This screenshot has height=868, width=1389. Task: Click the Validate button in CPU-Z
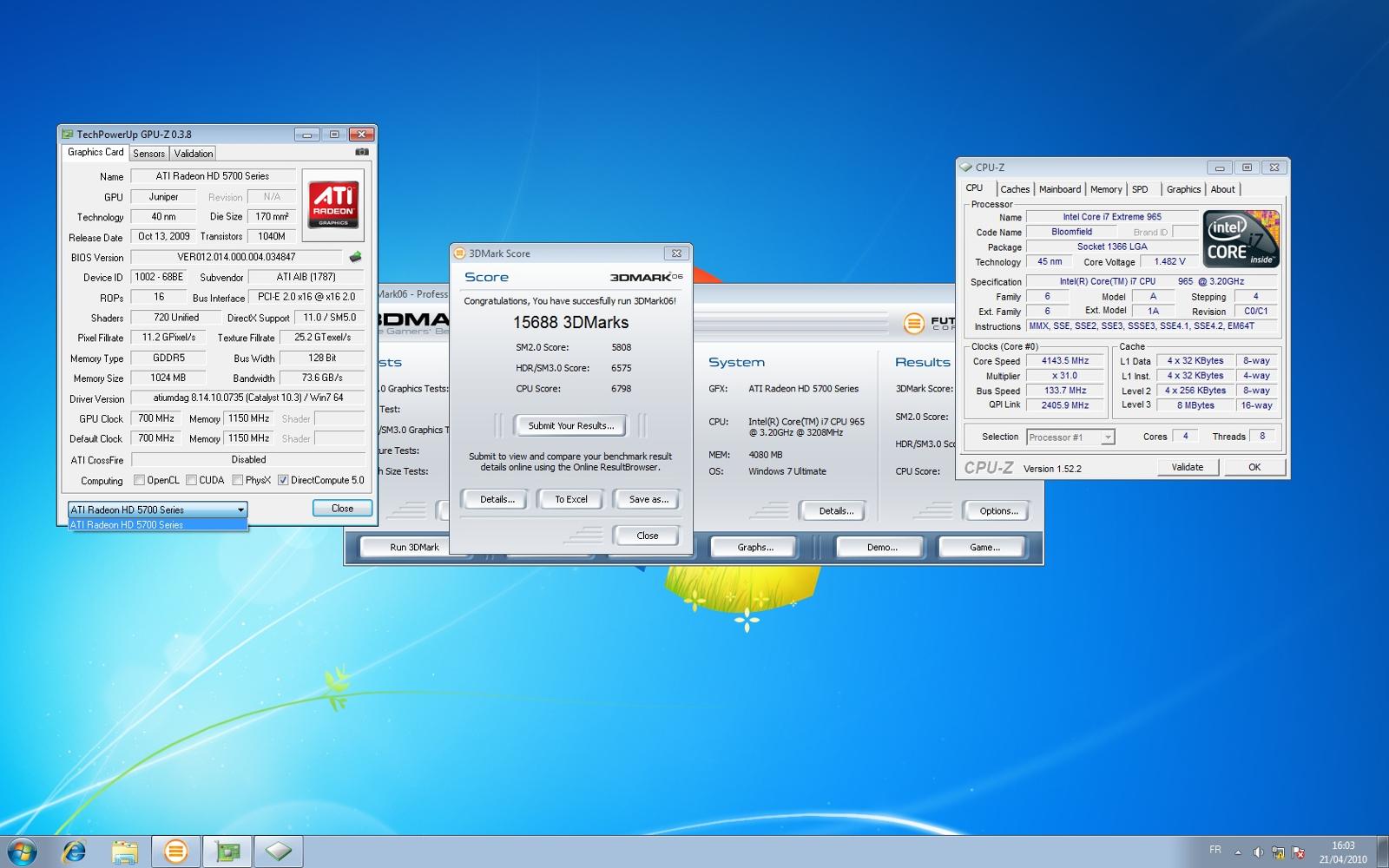(x=1188, y=467)
